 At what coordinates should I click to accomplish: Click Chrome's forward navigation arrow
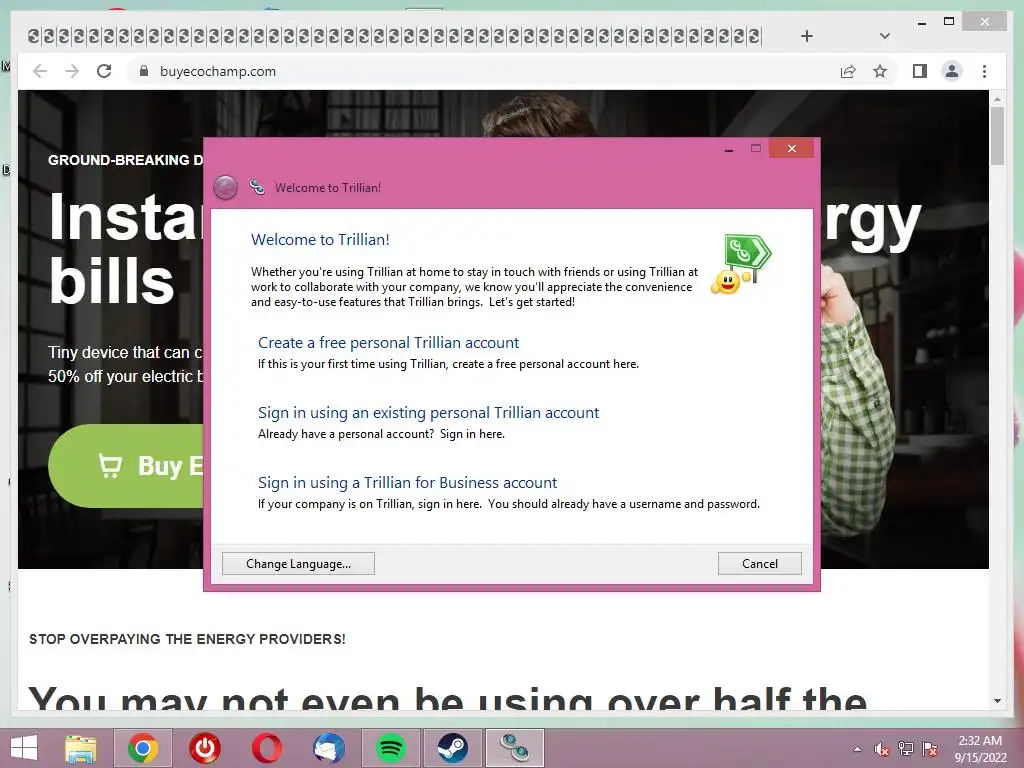coord(72,71)
